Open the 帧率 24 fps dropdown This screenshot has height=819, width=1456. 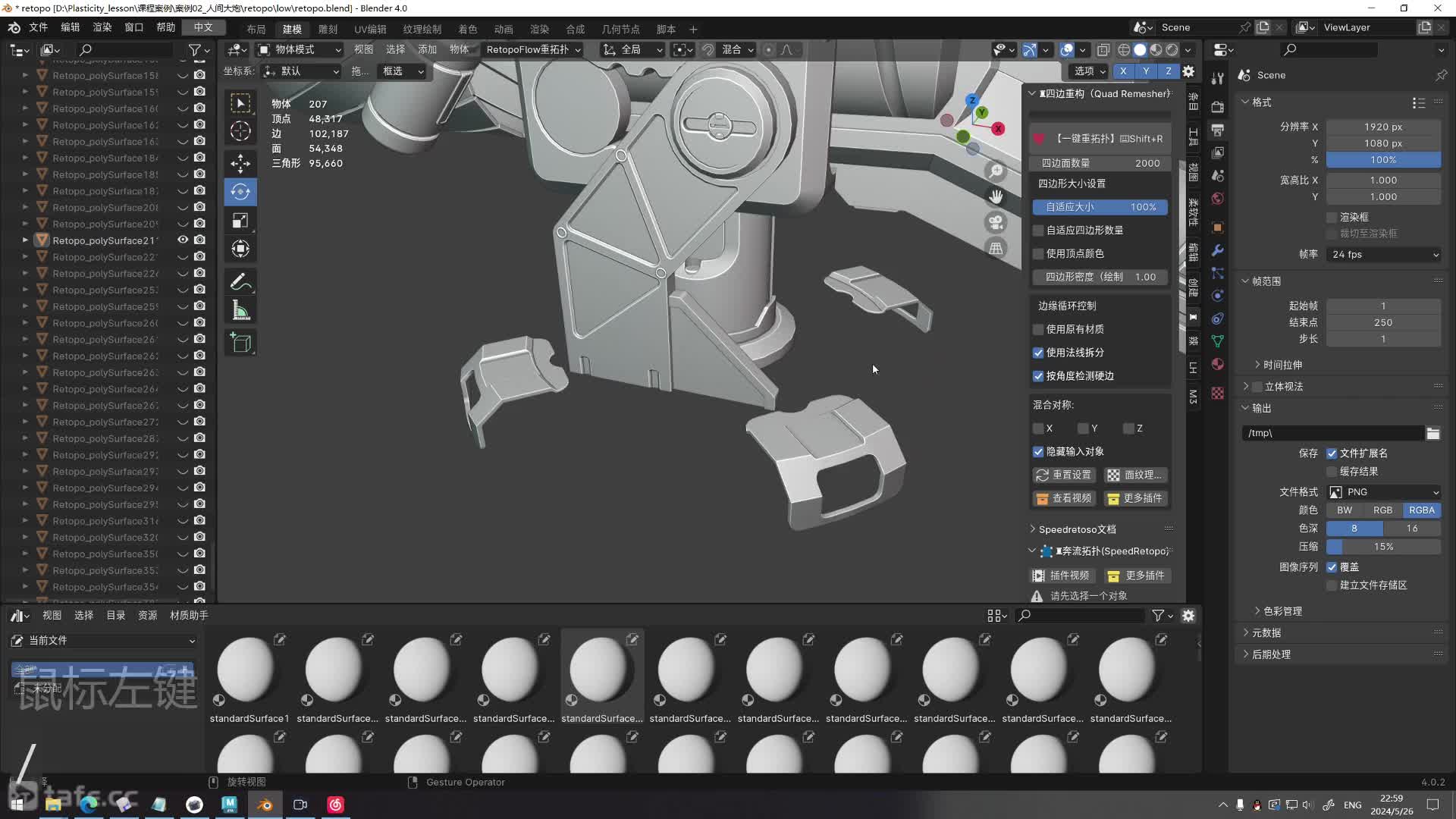1384,255
